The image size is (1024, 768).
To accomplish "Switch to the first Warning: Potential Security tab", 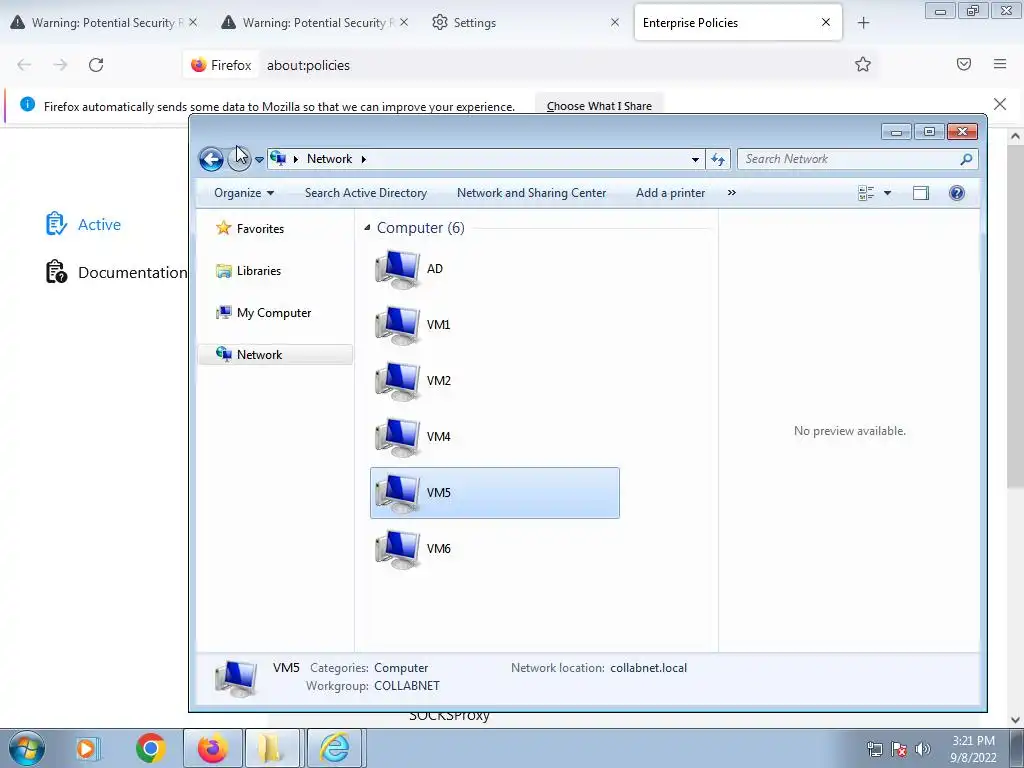I will pos(103,22).
